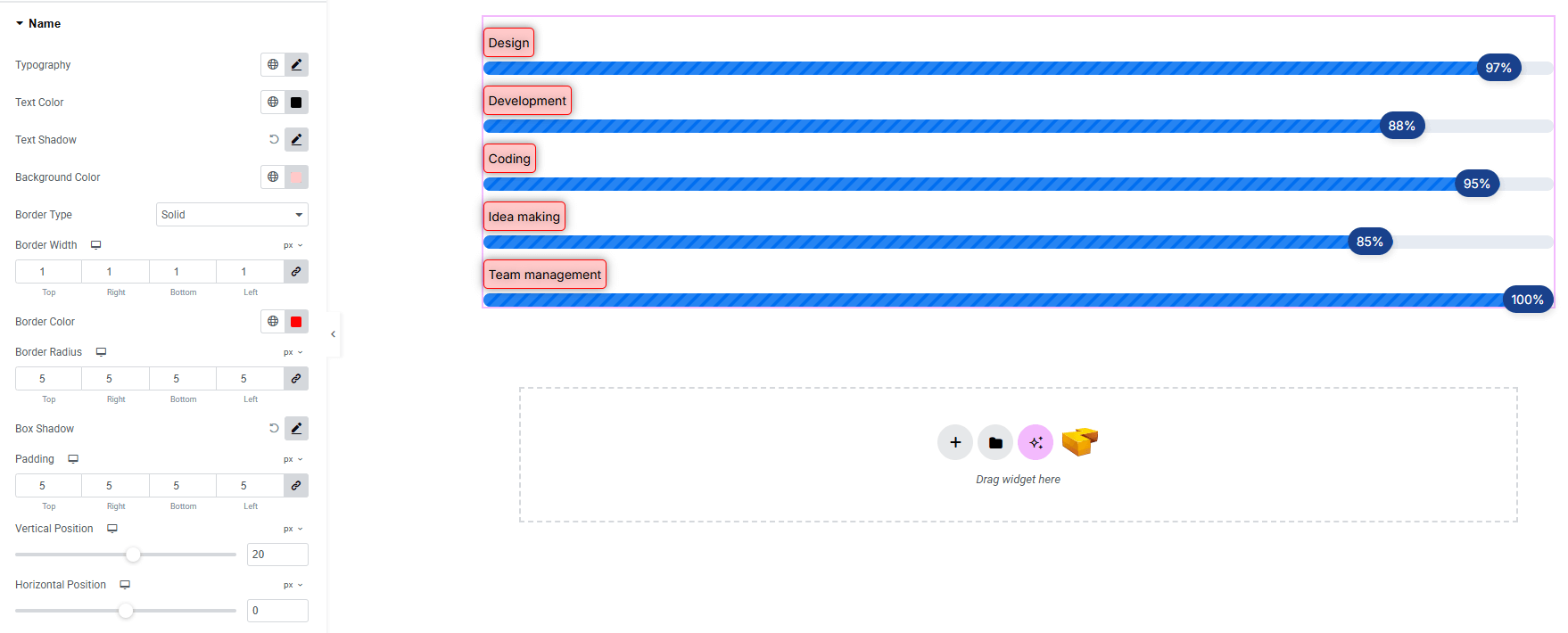Unlink Border Radius values
The image size is (1568, 633).
pyautogui.click(x=296, y=378)
